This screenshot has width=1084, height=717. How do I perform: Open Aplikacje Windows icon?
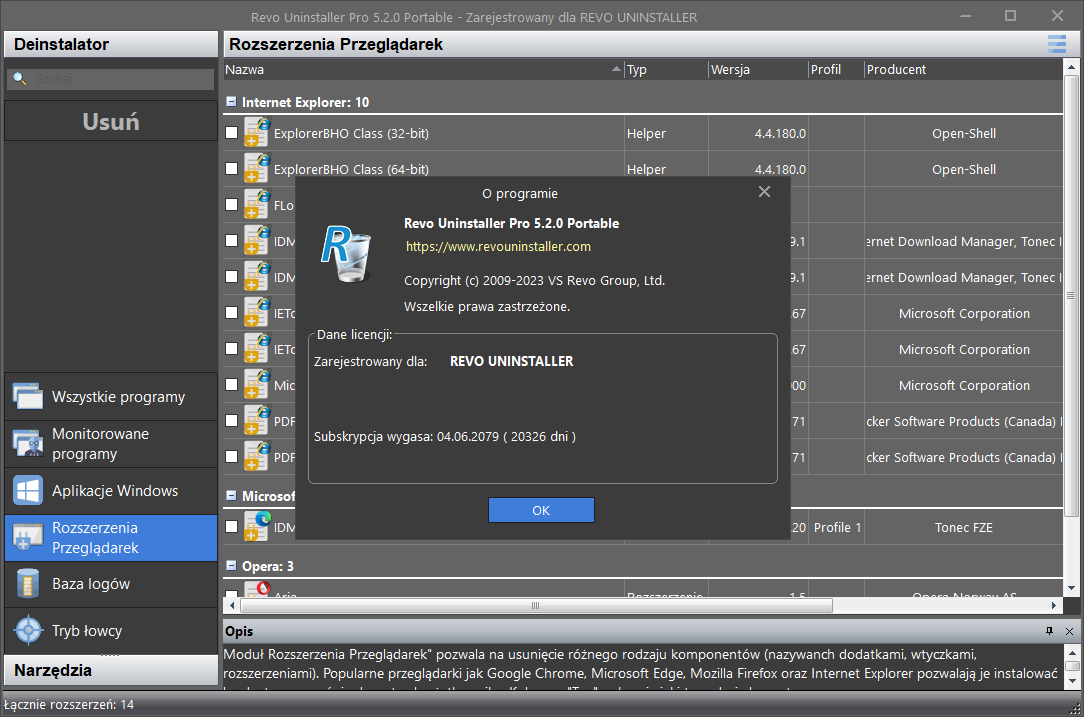(28, 490)
